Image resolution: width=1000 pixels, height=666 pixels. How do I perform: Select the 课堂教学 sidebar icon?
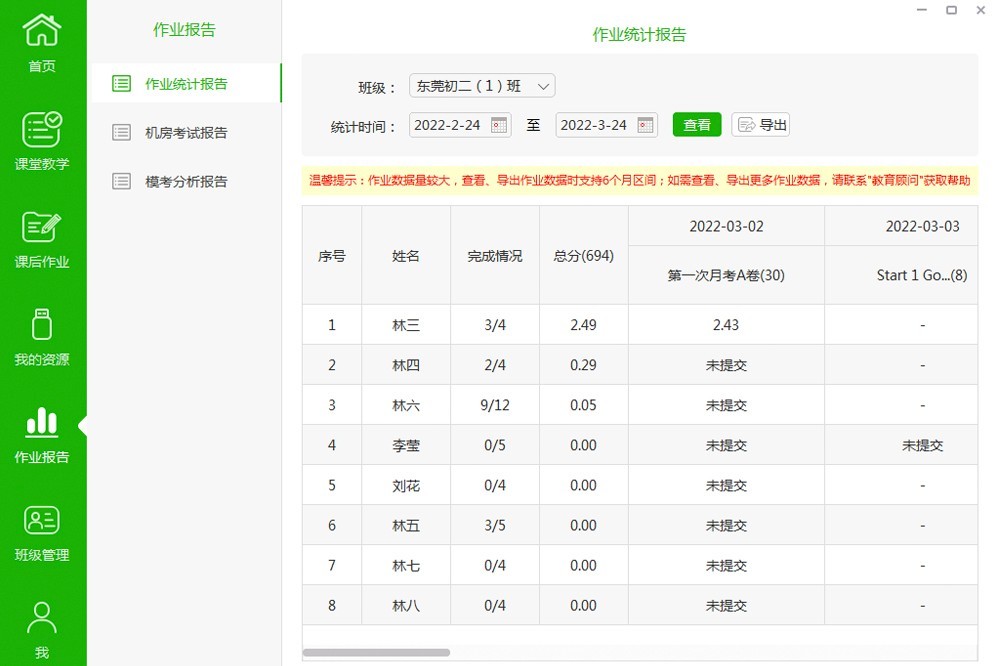pyautogui.click(x=41, y=130)
